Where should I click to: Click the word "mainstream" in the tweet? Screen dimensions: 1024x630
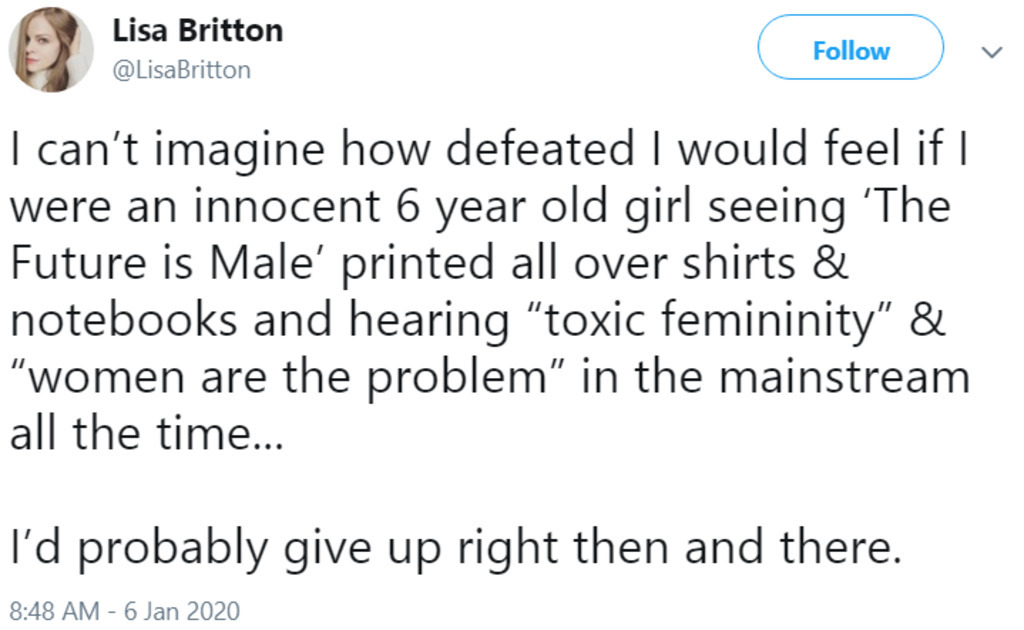(846, 379)
